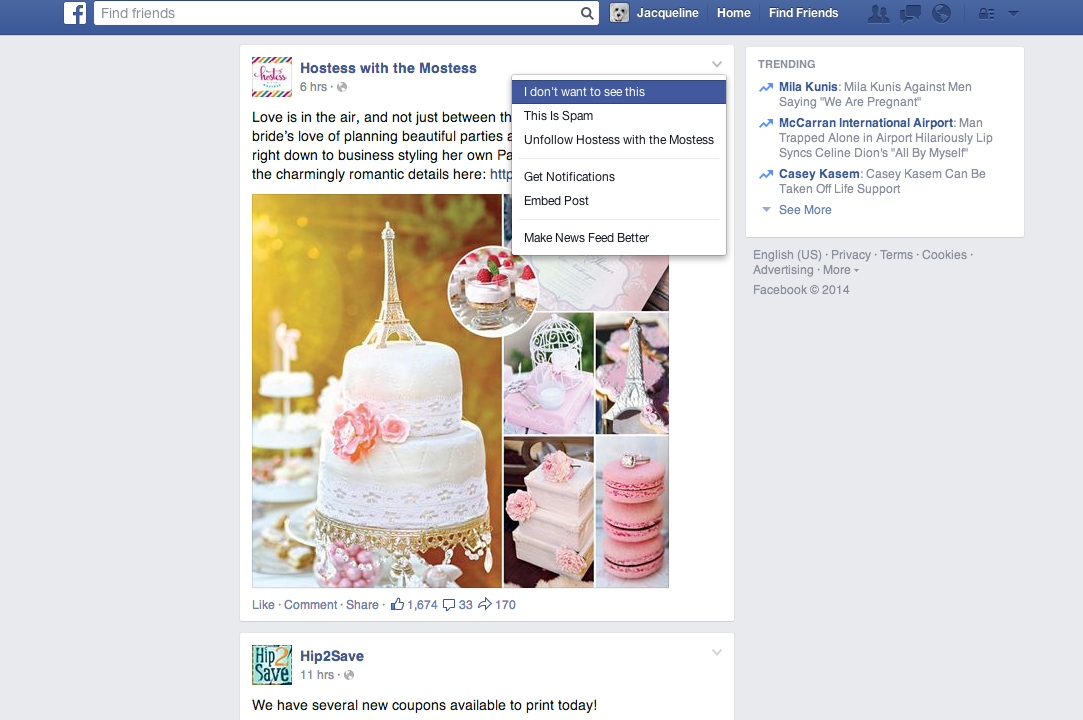Click the thumbs-up likes count icon
Image resolution: width=1083 pixels, height=720 pixels.
[398, 604]
